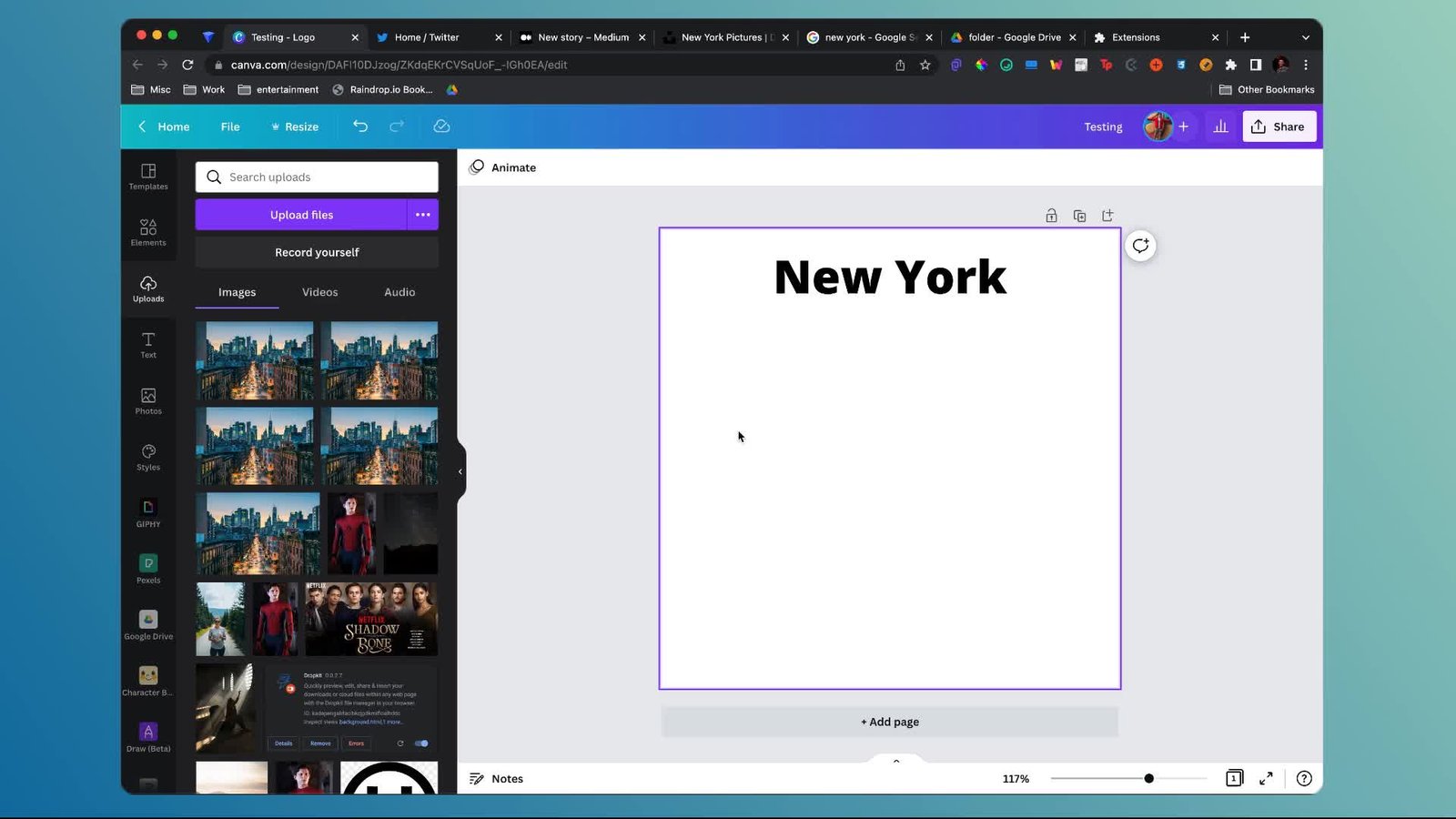The height and width of the screenshot is (819, 1456).
Task: Open the tab search dropdown arrow
Action: (x=1305, y=37)
